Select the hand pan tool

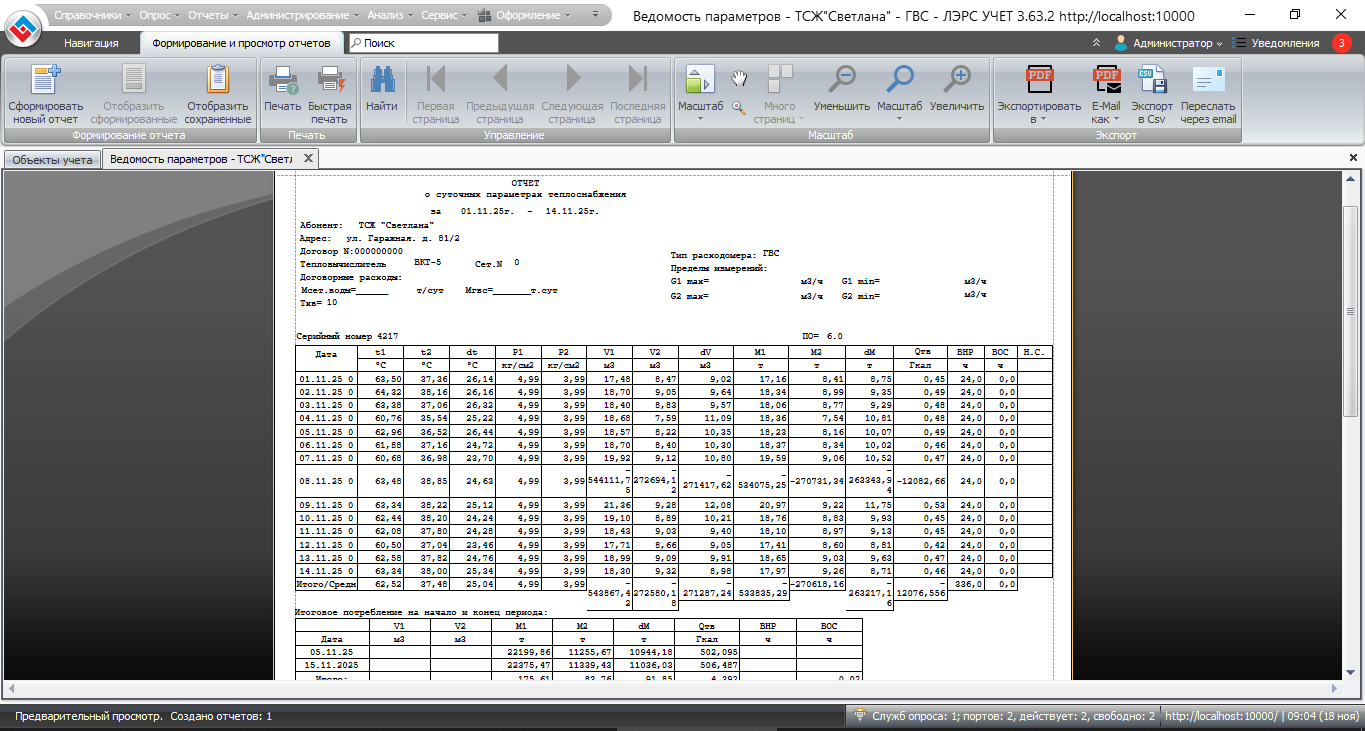(x=739, y=78)
